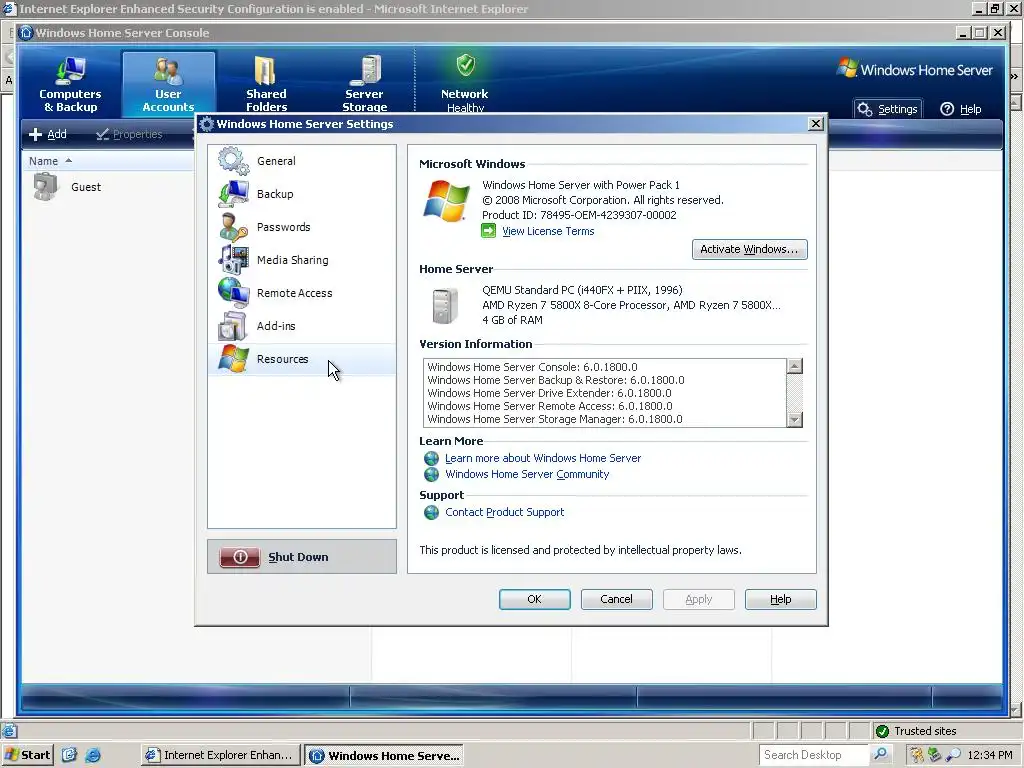Click the taskbar clock 12:34 PM
Screen dimensions: 1024x768
(990, 755)
